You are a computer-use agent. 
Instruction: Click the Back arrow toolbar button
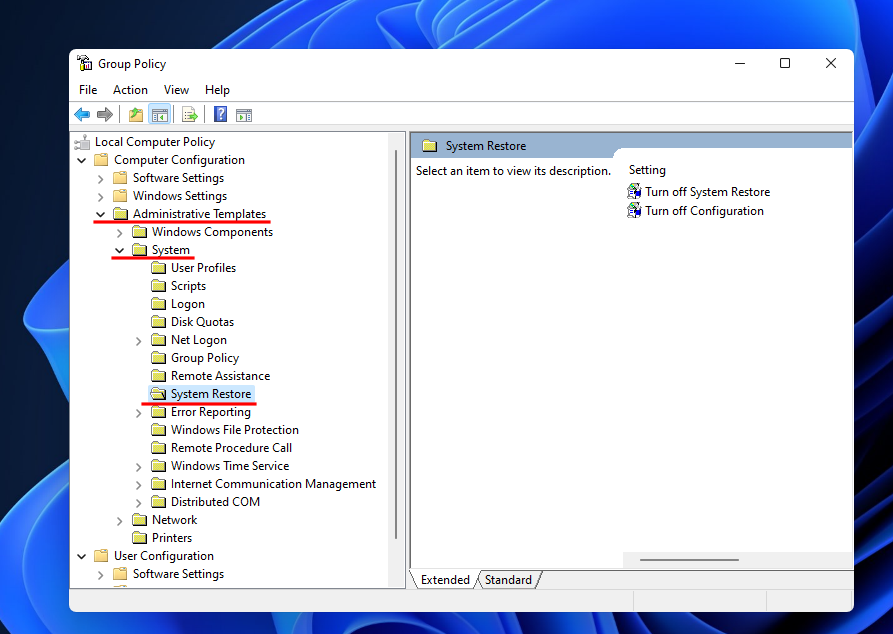tap(83, 115)
